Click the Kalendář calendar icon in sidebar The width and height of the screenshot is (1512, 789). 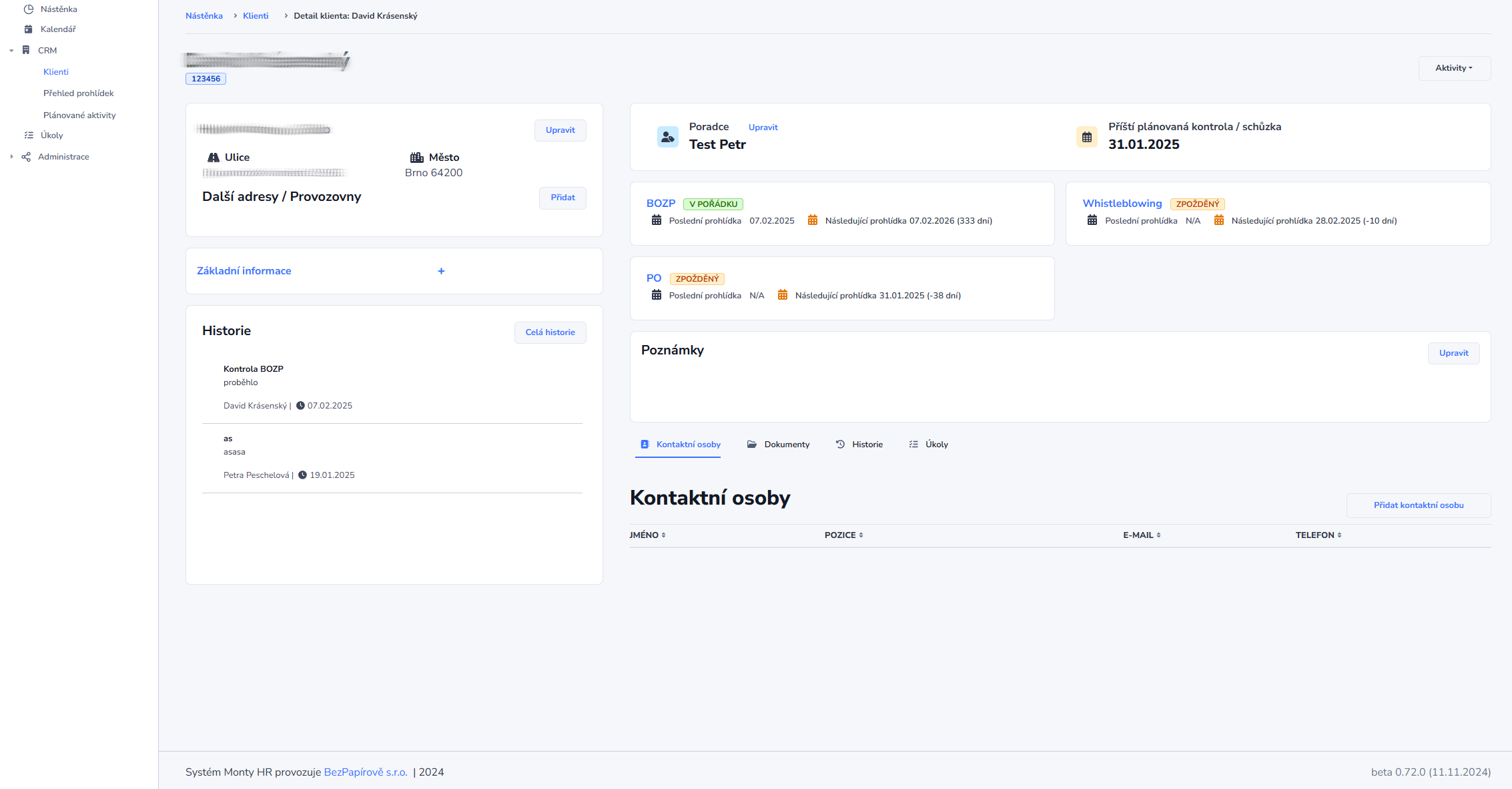(29, 29)
